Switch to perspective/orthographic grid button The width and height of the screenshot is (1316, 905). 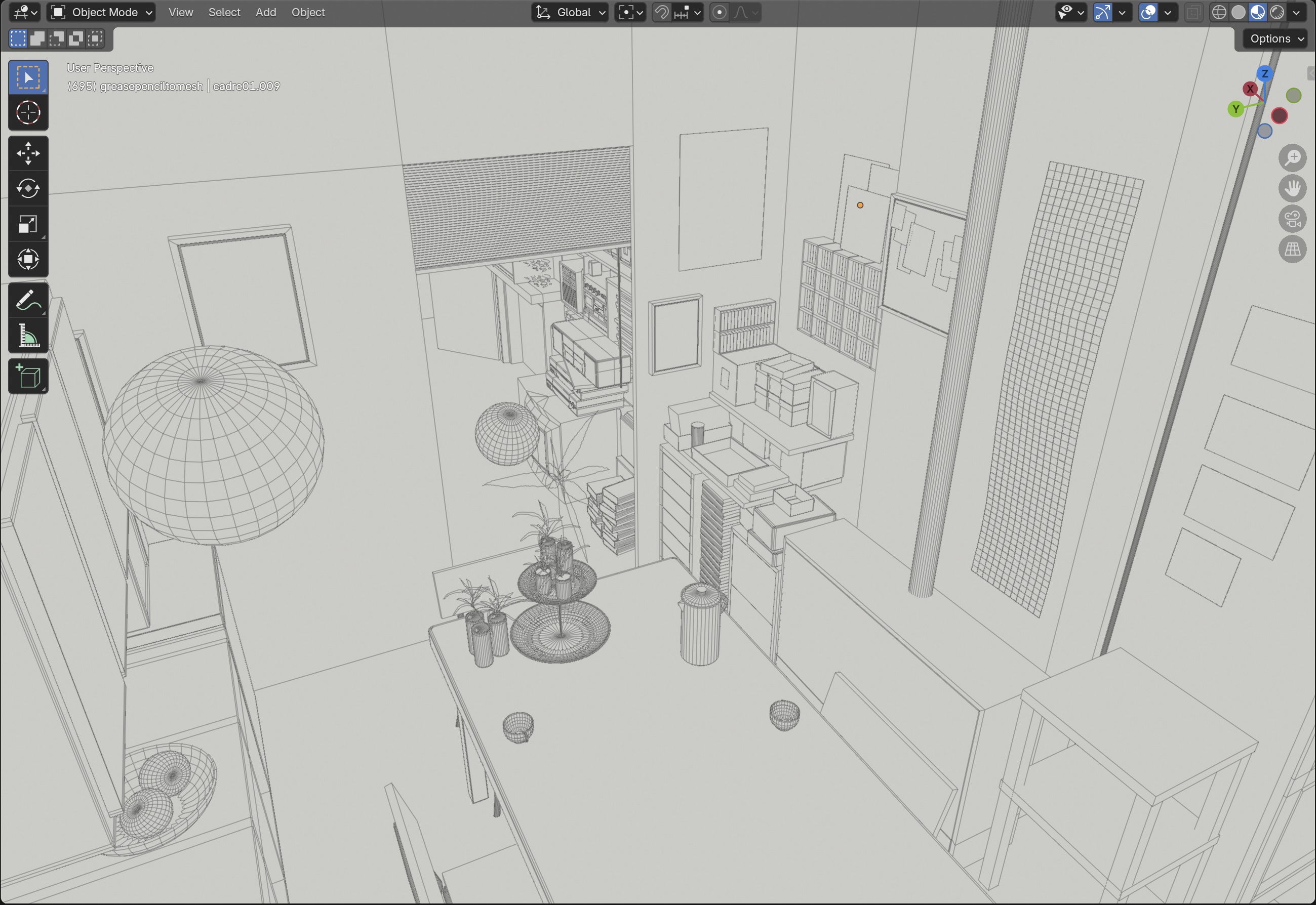click(1292, 250)
